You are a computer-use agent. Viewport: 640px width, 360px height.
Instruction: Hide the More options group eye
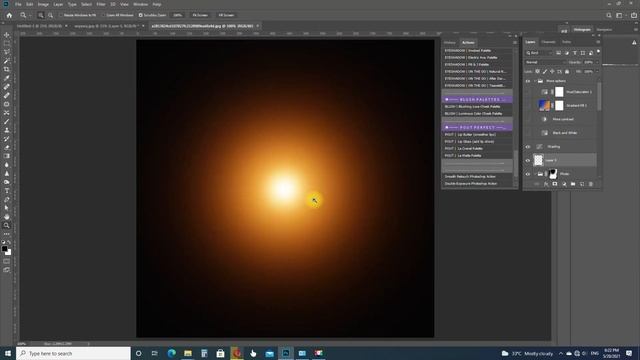click(x=528, y=81)
